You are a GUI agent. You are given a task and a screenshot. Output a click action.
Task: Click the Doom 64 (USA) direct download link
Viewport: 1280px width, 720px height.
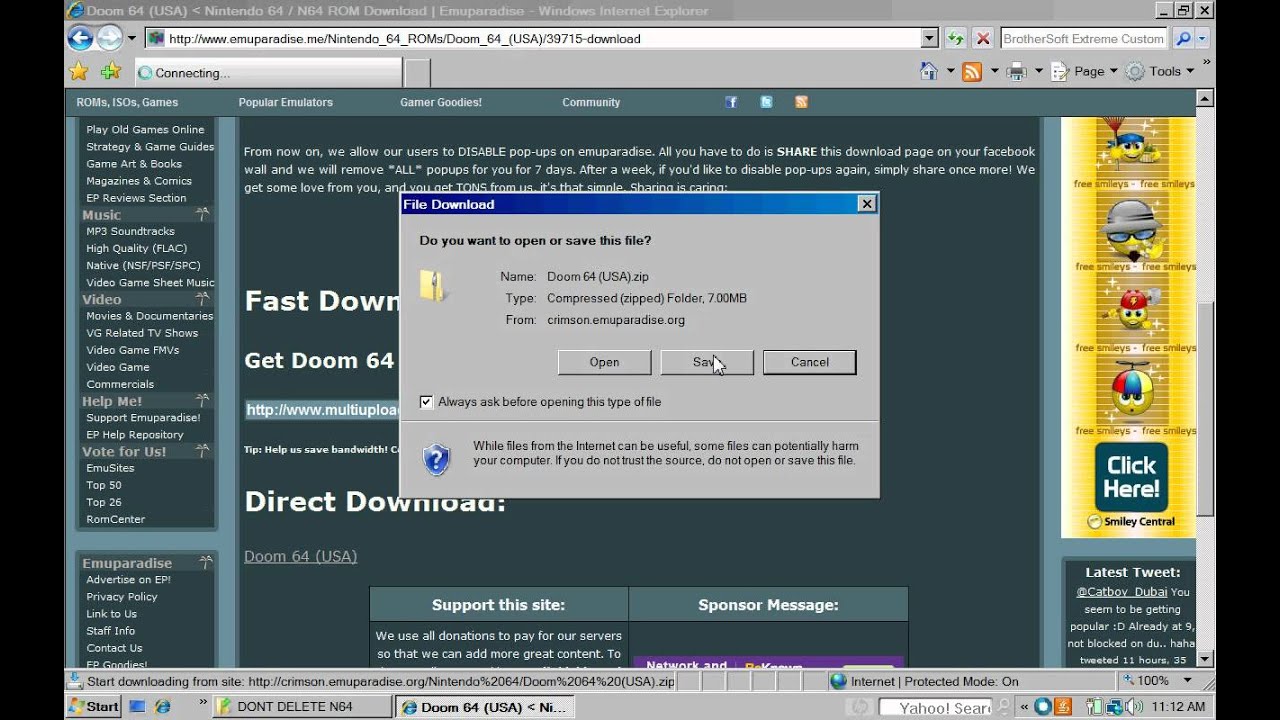click(300, 556)
